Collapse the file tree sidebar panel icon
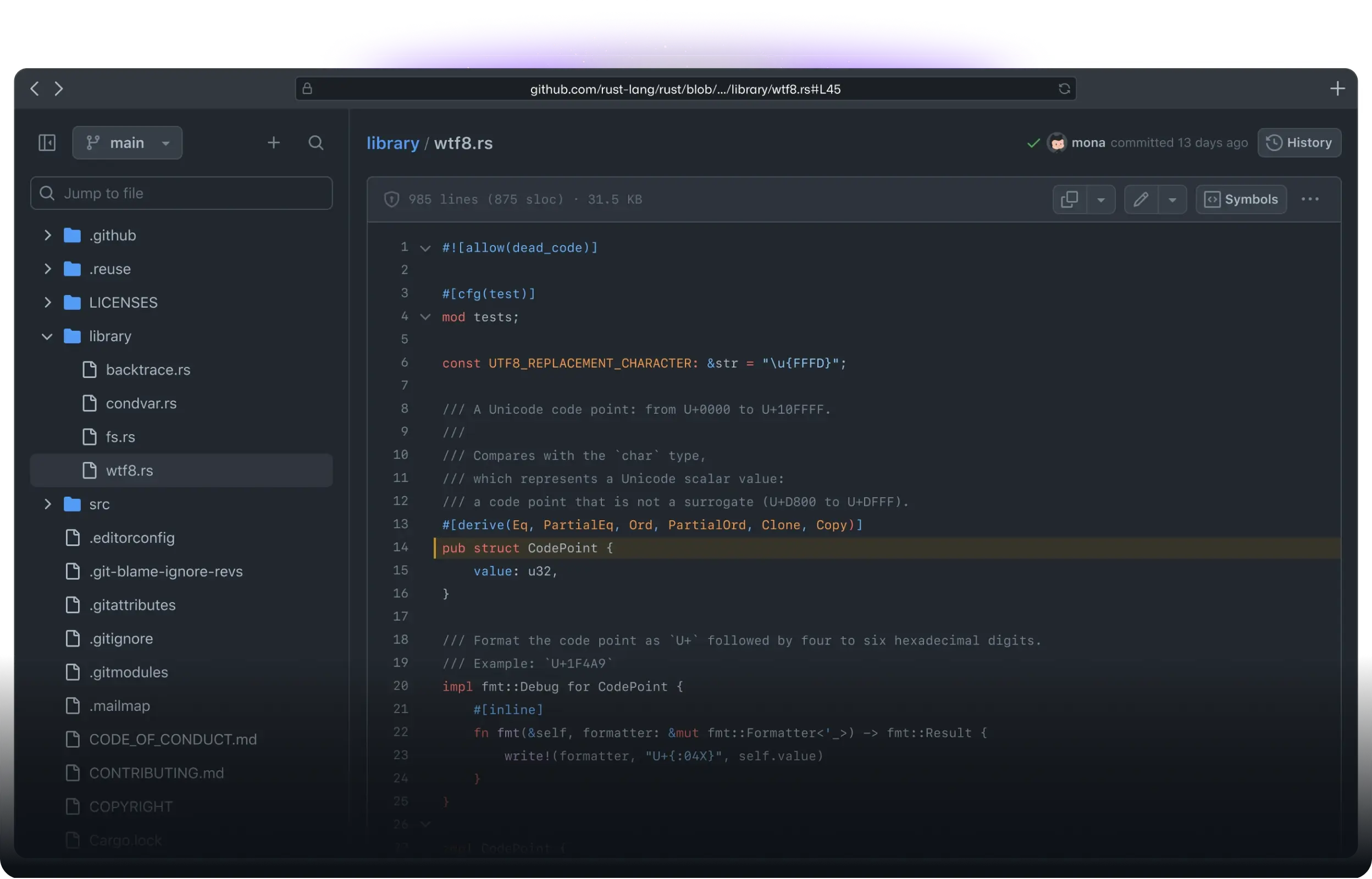The width and height of the screenshot is (1372, 879). point(46,143)
